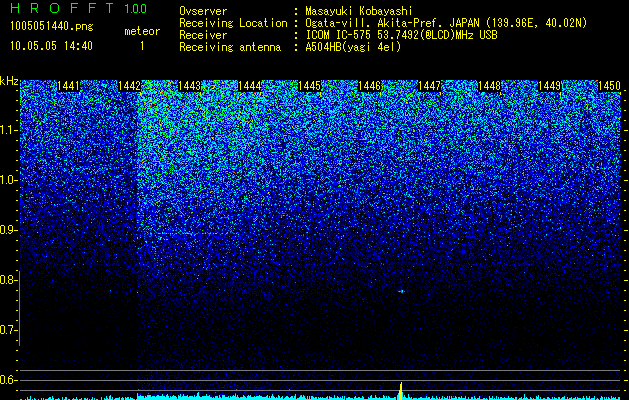Select the receiver text ICOM IC-575 53.7492 MHz
629x400 pixels.
pos(401,35)
